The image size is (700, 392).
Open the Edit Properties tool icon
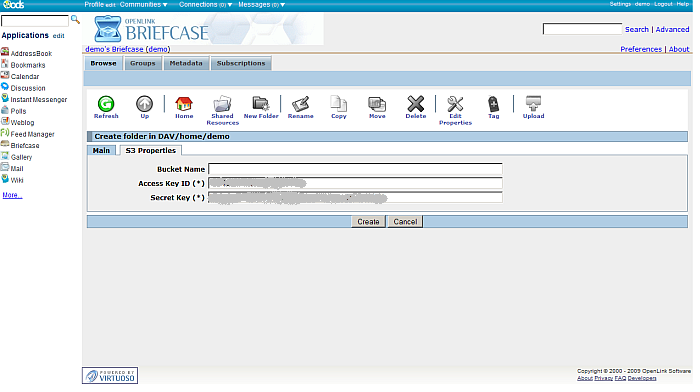point(455,104)
